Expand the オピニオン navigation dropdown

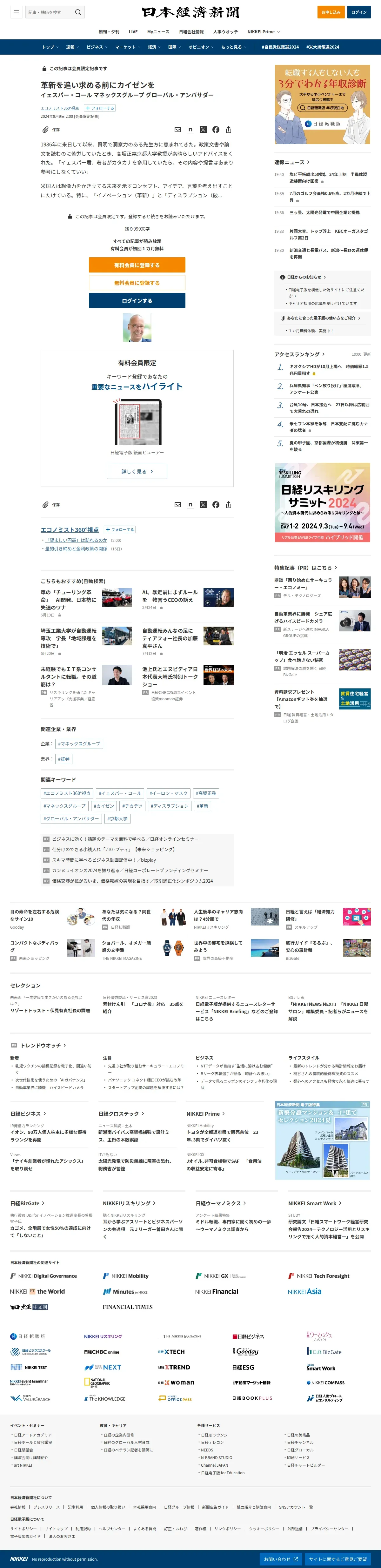click(202, 47)
